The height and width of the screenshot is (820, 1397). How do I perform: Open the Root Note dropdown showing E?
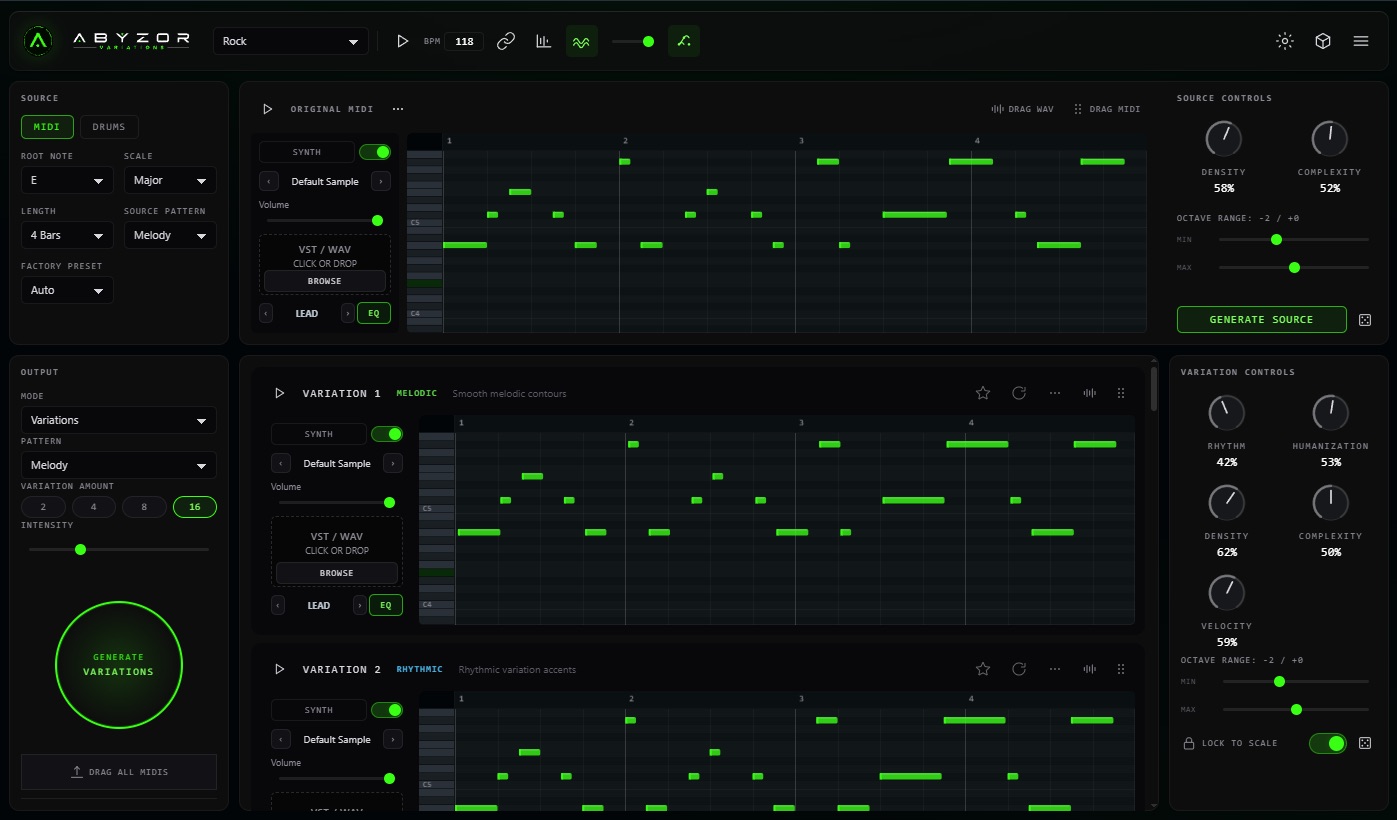[67, 180]
